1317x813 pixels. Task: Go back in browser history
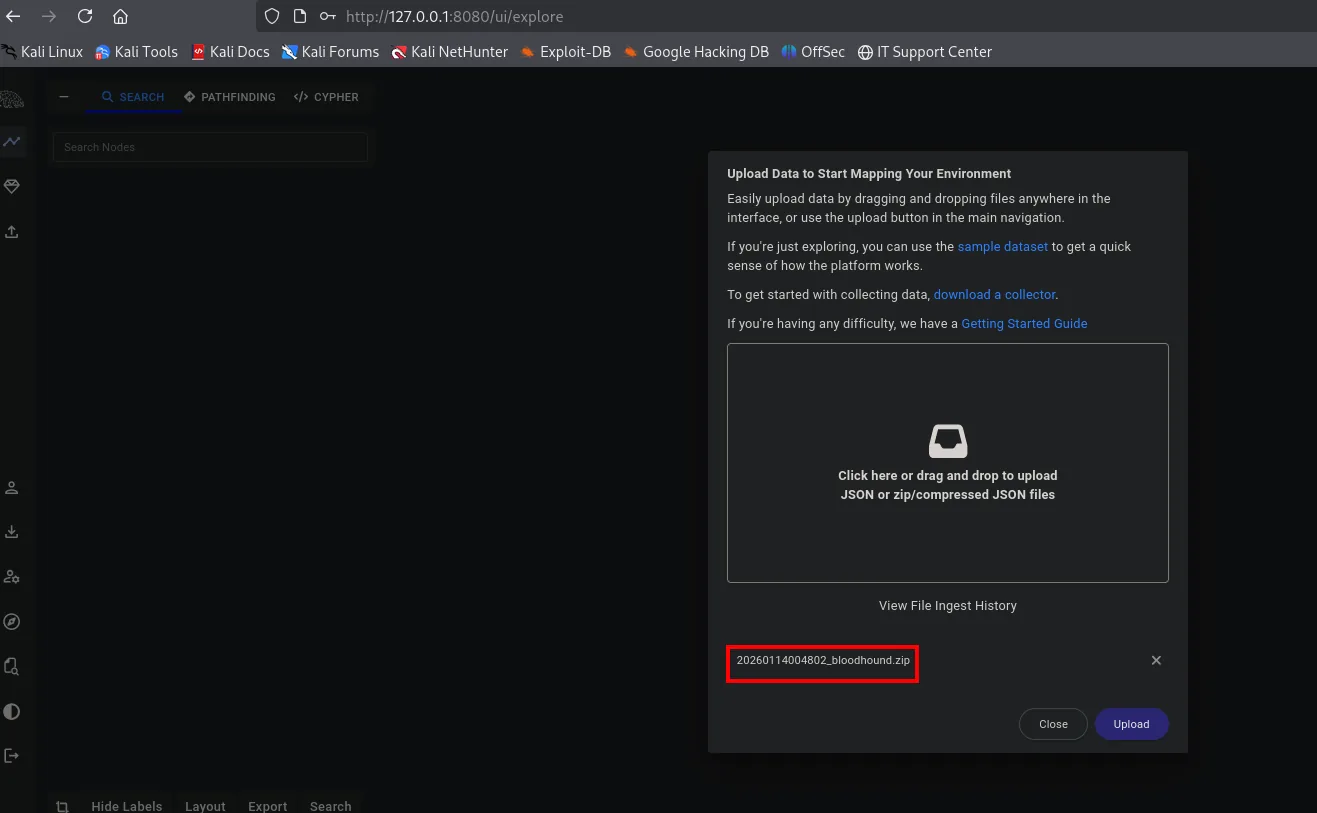tap(13, 16)
